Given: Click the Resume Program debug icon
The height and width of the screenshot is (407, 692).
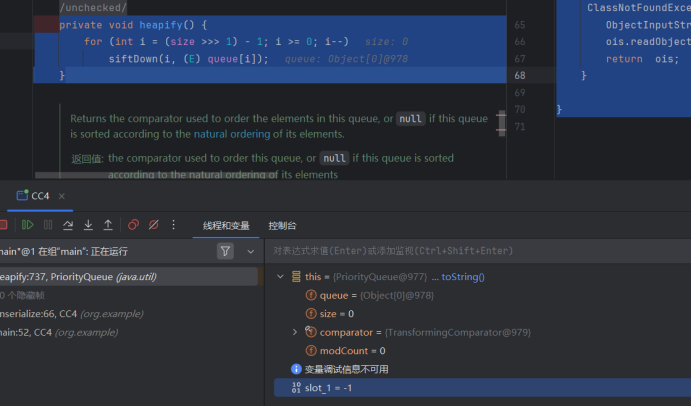Looking at the screenshot, I should (26, 225).
